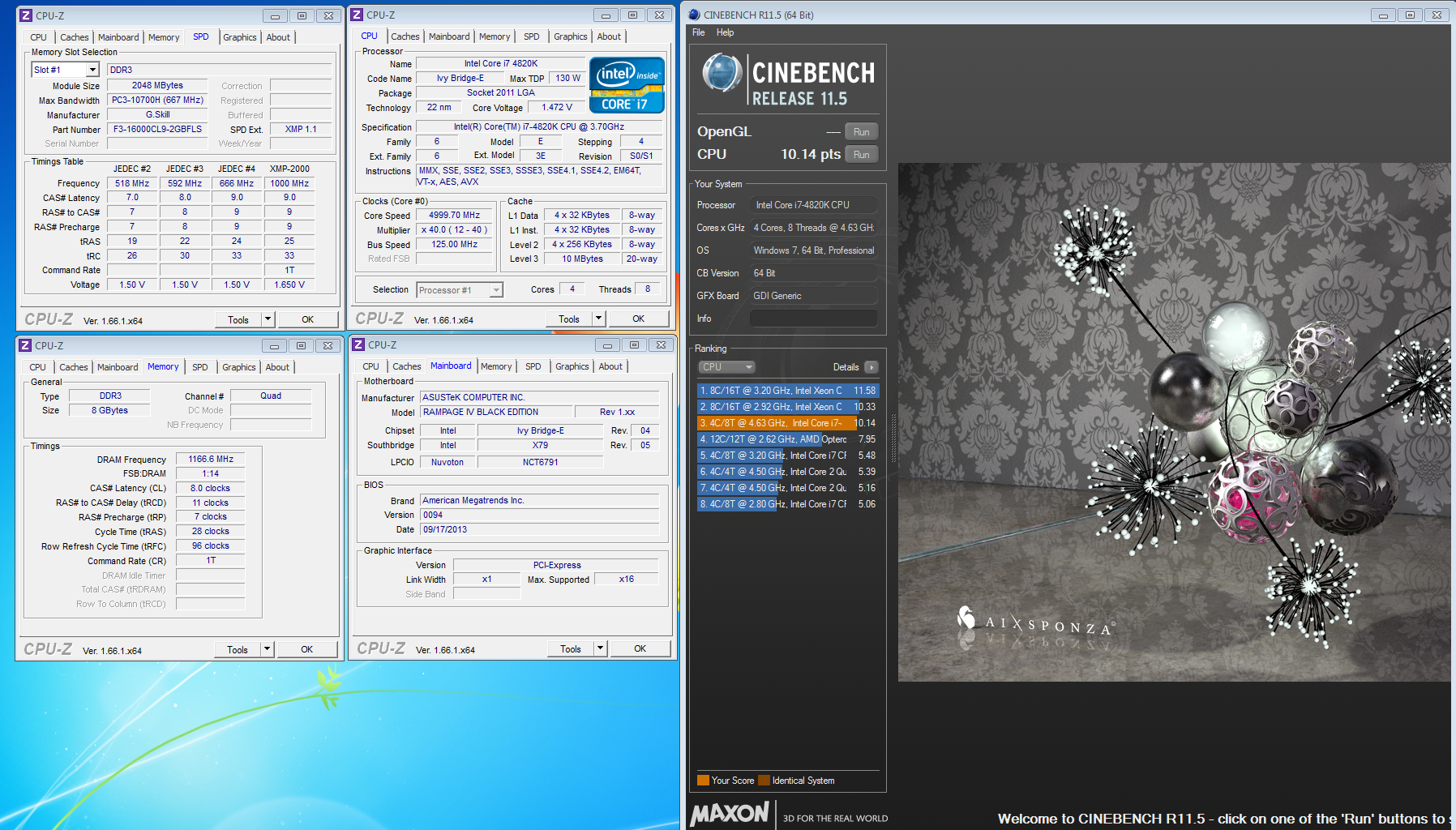Select Graphics tab in Mainboard window
1456x830 pixels.
click(572, 366)
